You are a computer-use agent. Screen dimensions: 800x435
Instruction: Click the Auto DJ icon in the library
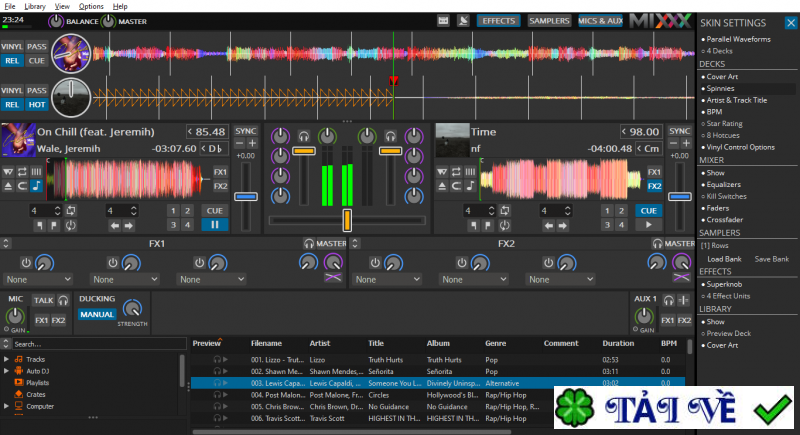[x=17, y=370]
